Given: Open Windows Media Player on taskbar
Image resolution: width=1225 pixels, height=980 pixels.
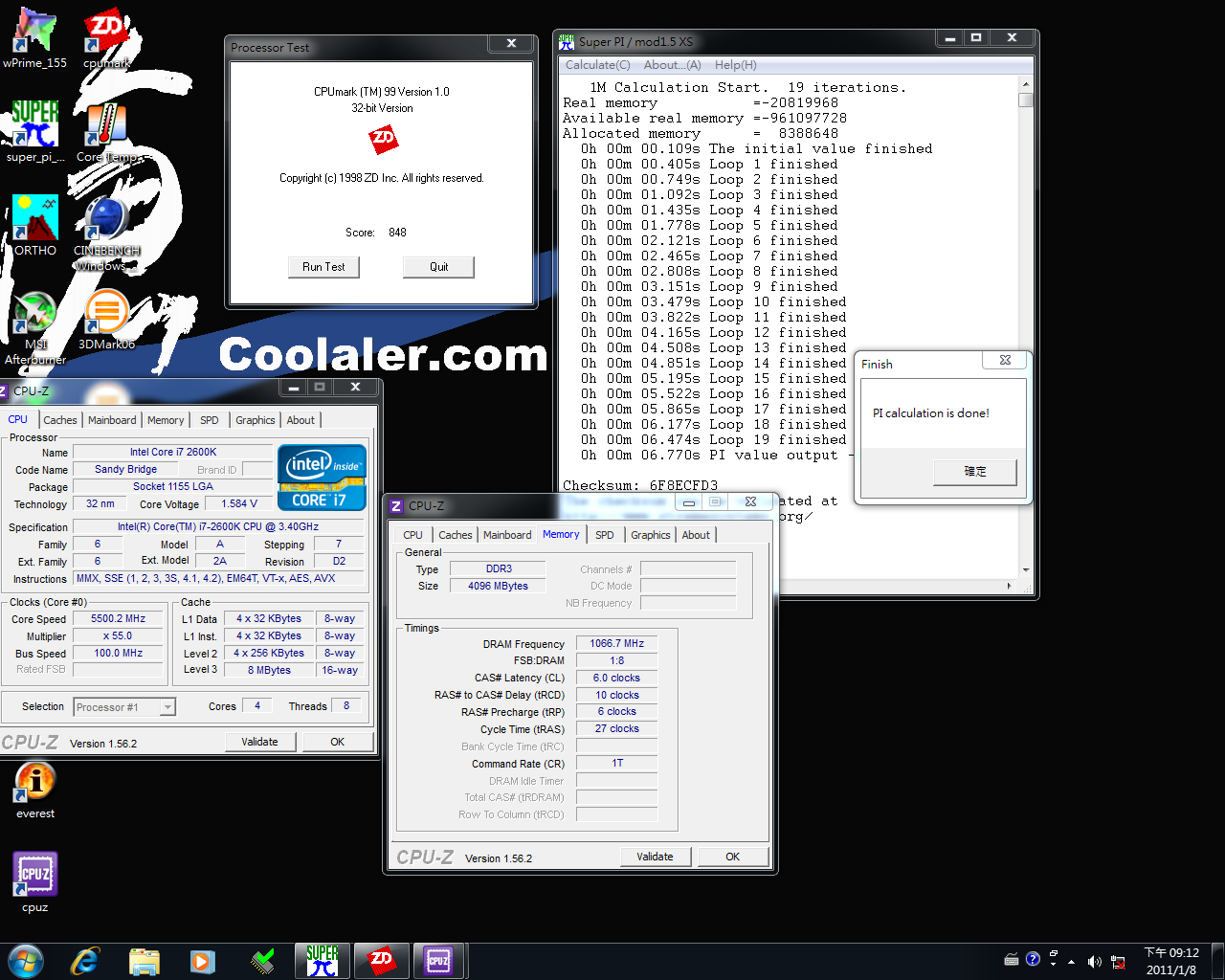Looking at the screenshot, I should point(203,960).
